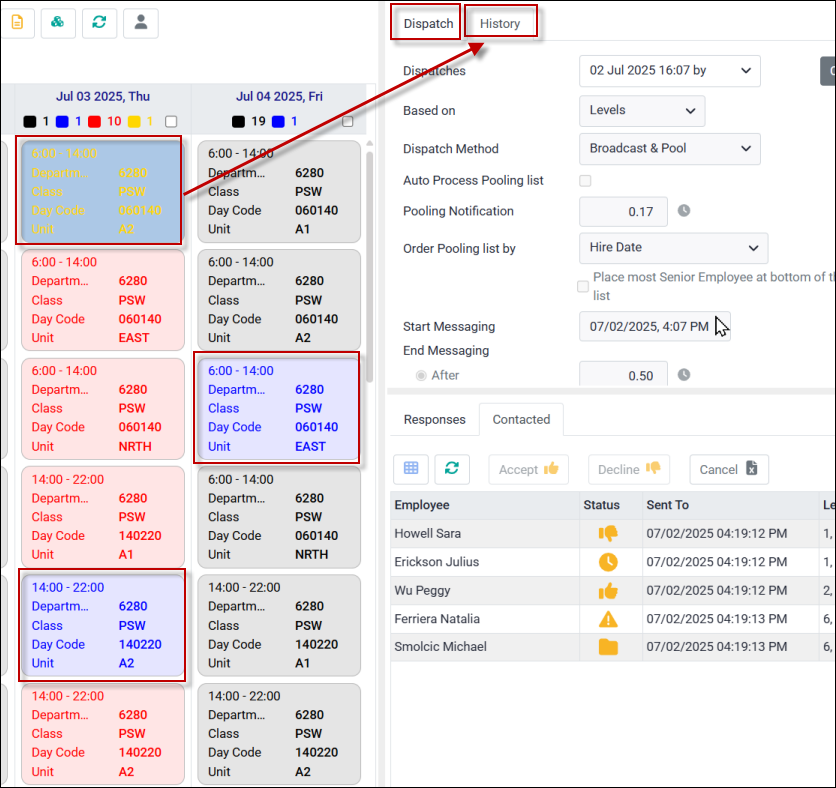Select the Howell Sara employee row
This screenshot has width=836, height=788.
tap(613, 534)
